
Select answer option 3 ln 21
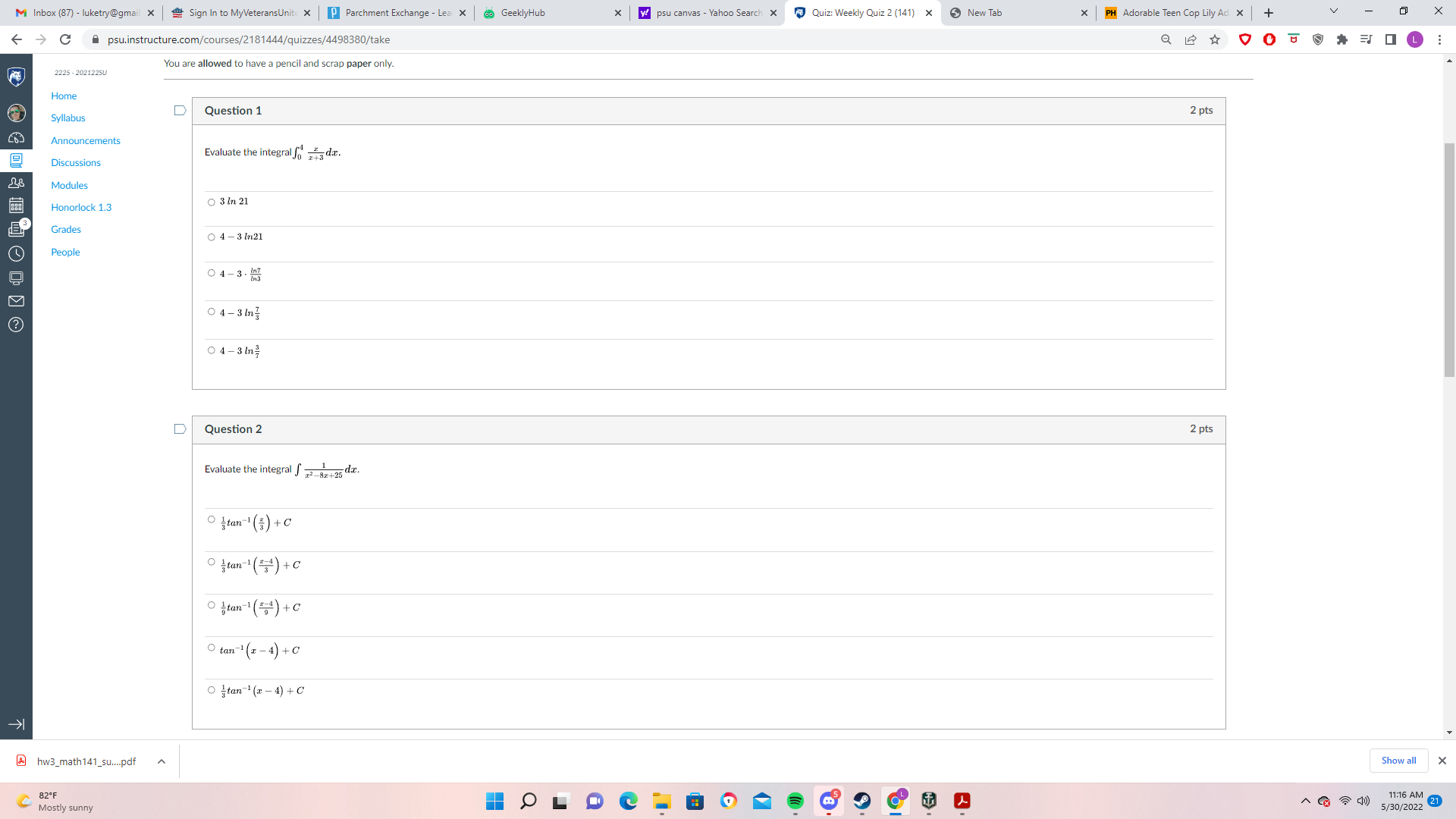(211, 202)
